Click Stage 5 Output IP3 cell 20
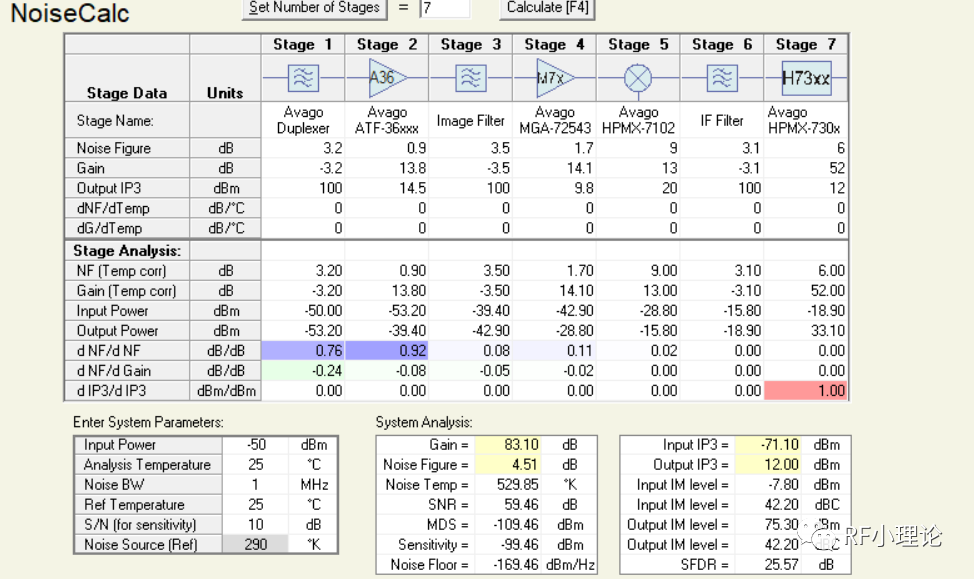The width and height of the screenshot is (974, 579). coord(638,188)
